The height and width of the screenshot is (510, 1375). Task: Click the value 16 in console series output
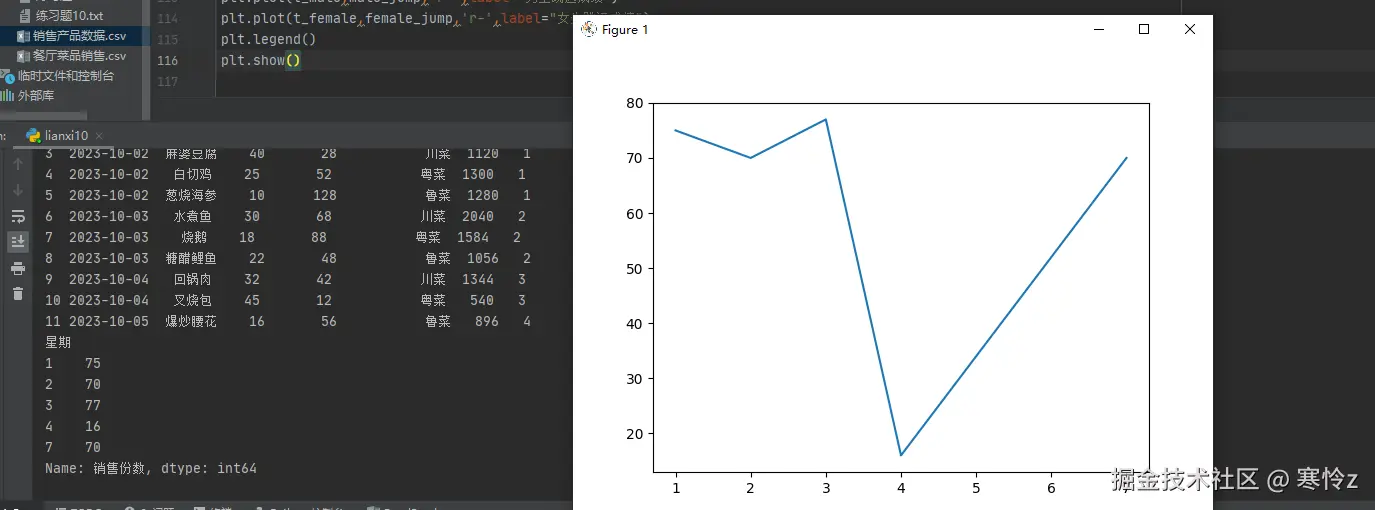pos(93,427)
